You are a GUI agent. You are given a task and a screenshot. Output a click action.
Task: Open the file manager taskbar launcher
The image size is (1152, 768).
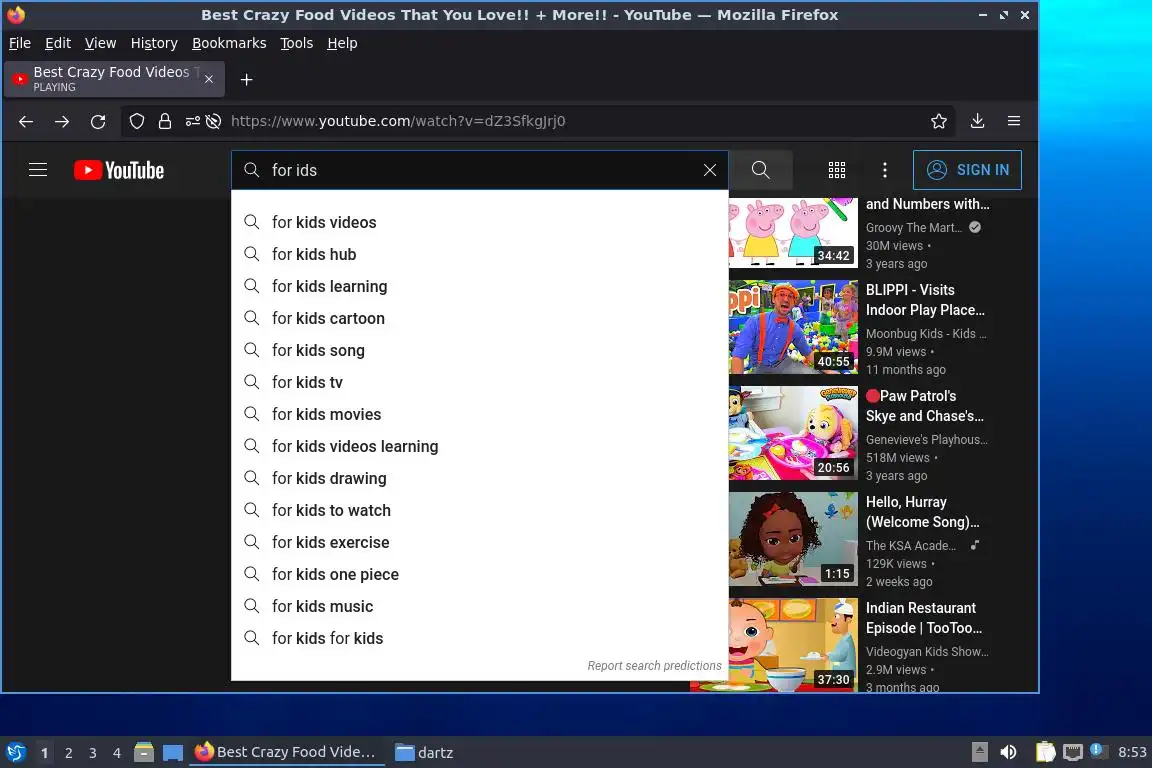tap(144, 752)
